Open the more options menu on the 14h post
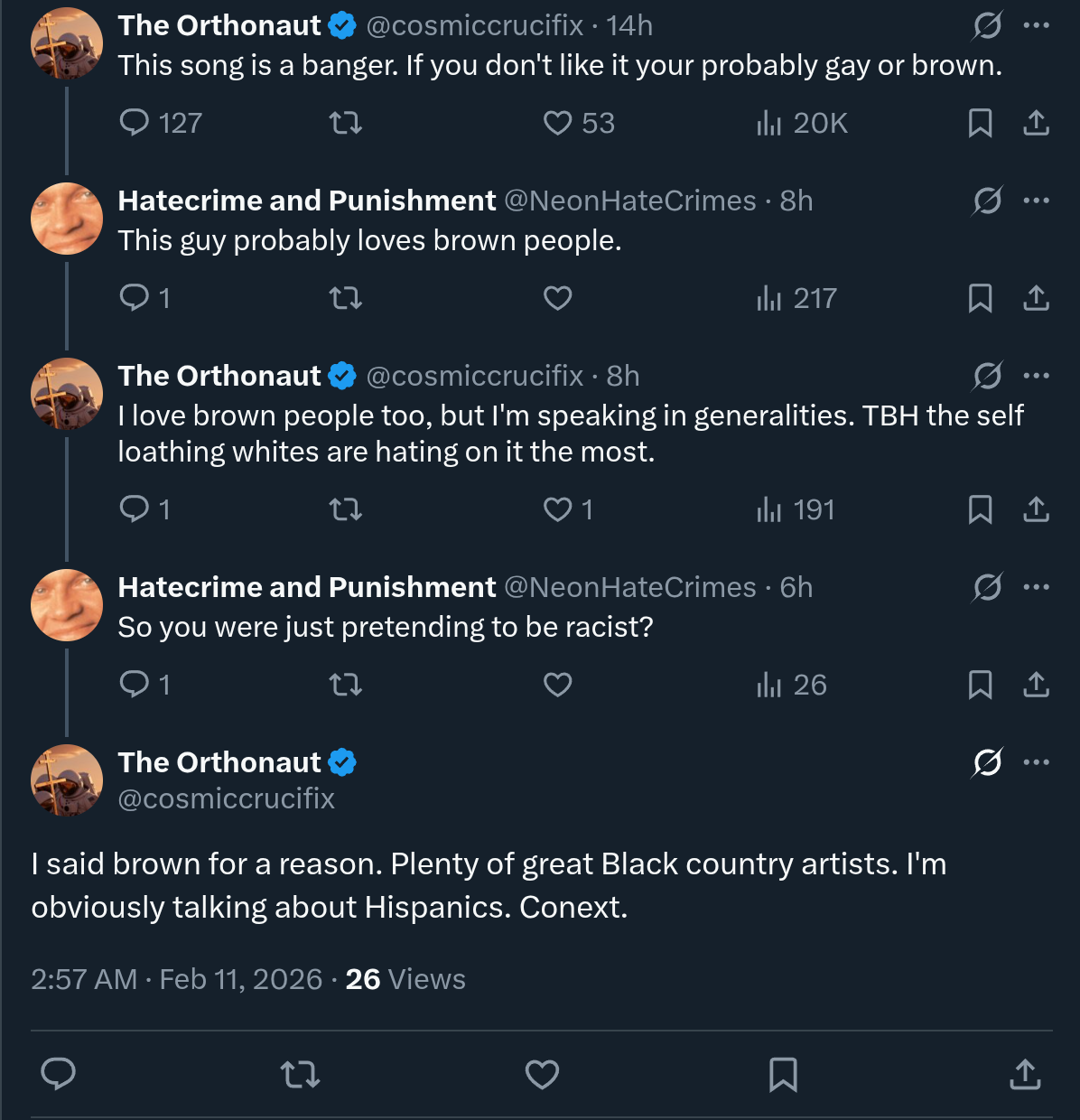The height and width of the screenshot is (1120, 1080). pos(1036,25)
